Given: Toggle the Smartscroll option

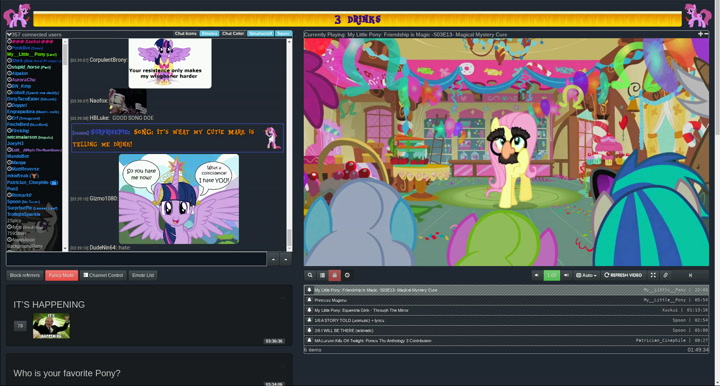Looking at the screenshot, I should click(x=261, y=34).
